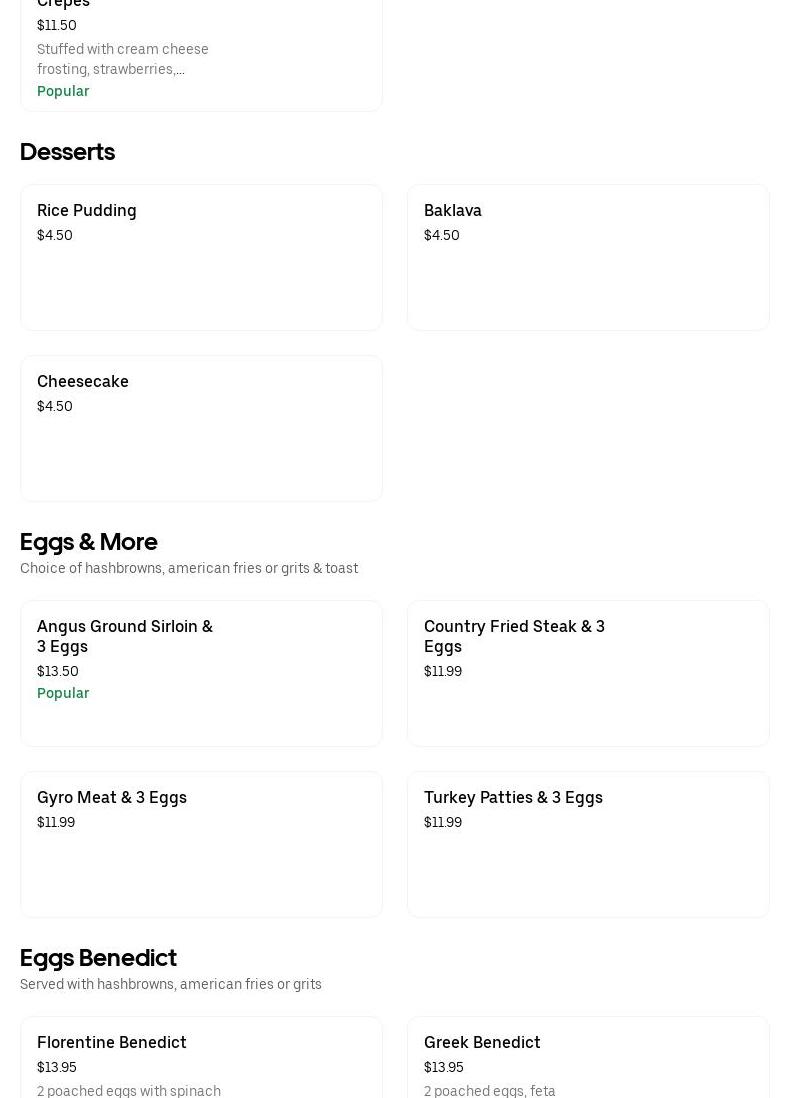Click the "Served with hashbrowns" section note
Screen dimensions: 804x1098
pyautogui.click(x=171, y=984)
